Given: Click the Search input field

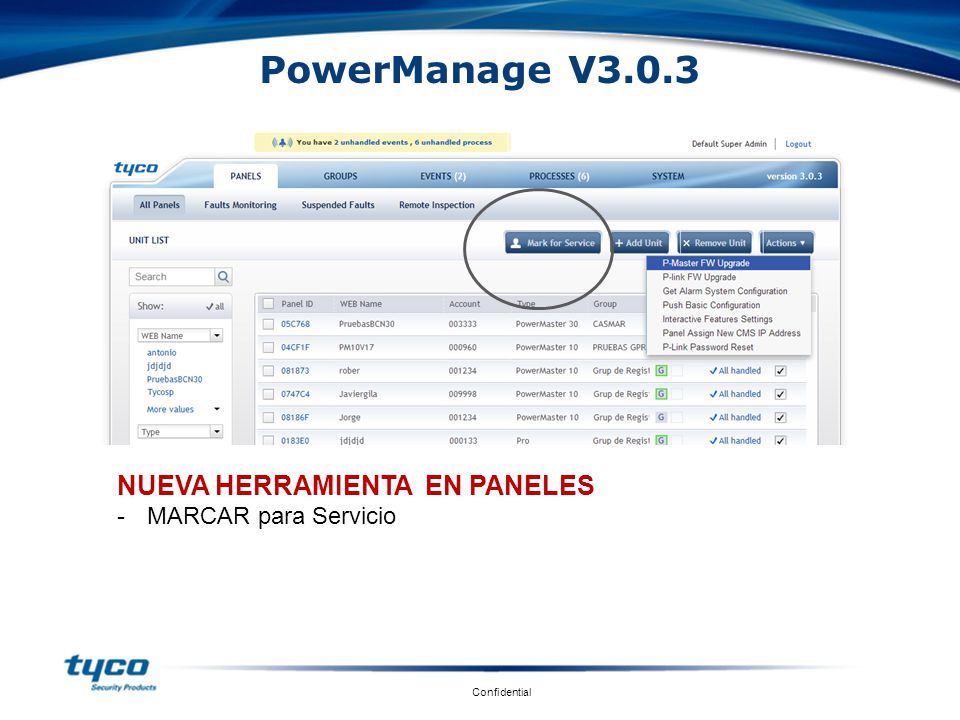Looking at the screenshot, I should [172, 277].
